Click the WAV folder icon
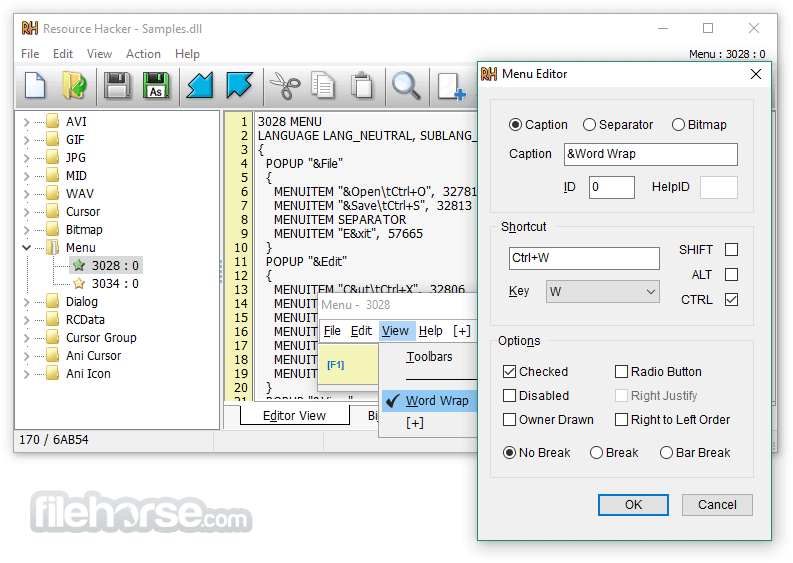Viewport: 793px width, 563px height. [53, 193]
